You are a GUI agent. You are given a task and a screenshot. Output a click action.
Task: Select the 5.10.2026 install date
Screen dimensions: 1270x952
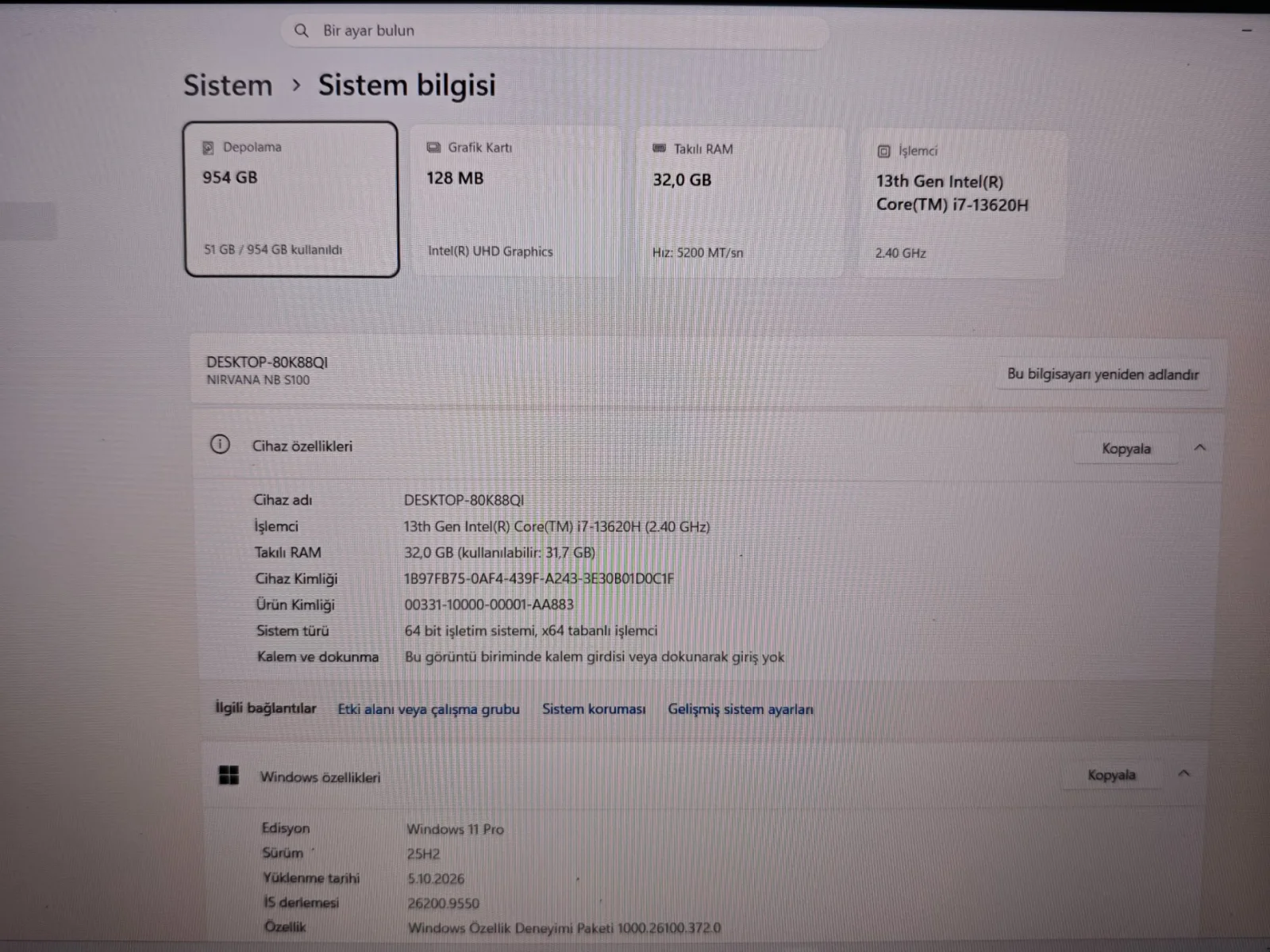(437, 878)
